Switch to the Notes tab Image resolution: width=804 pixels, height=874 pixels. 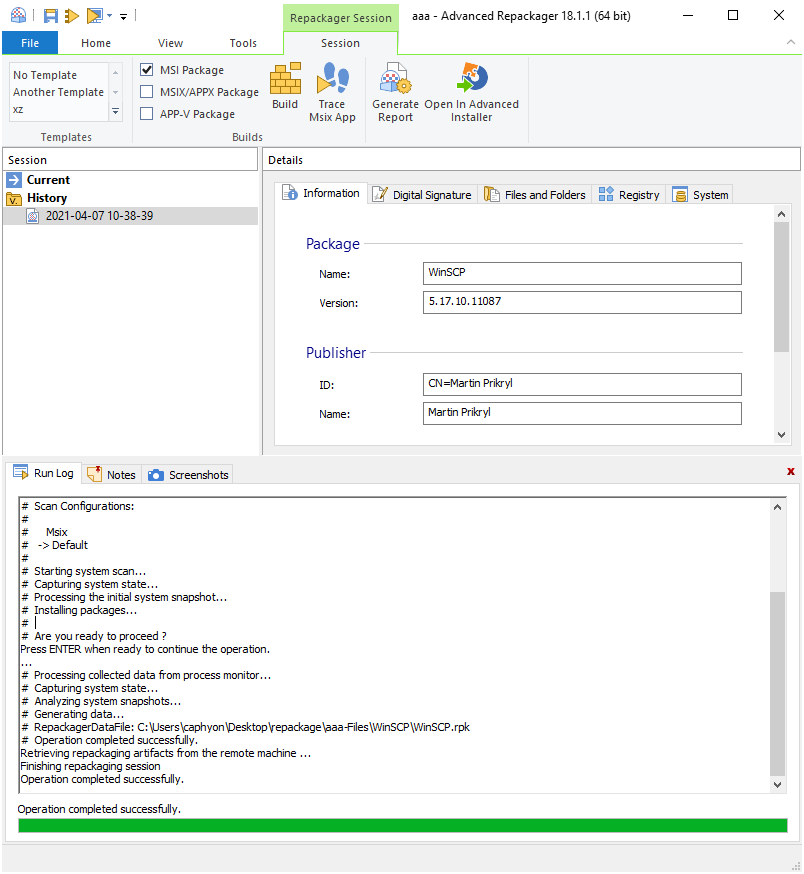coord(112,474)
